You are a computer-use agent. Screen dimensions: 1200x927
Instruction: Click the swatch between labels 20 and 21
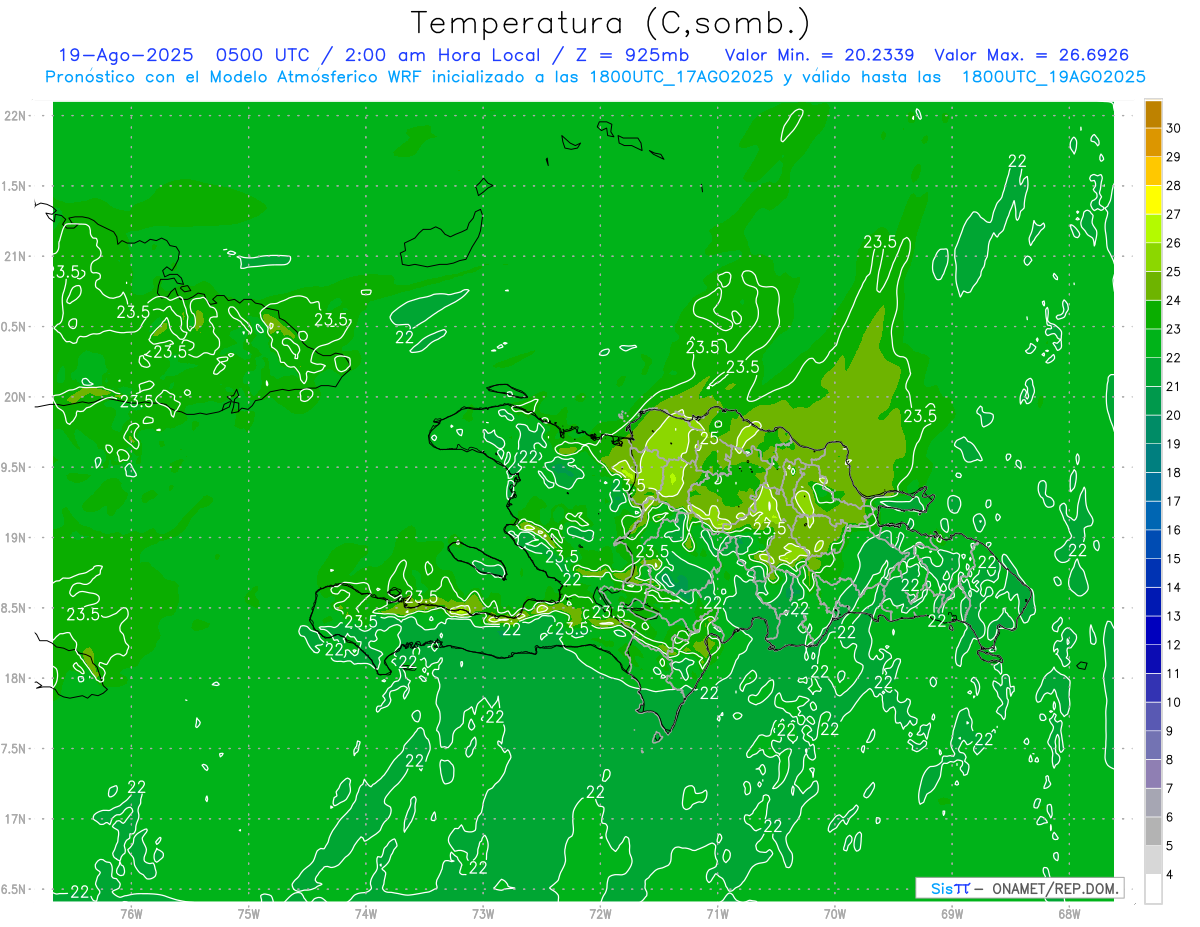1153,401
